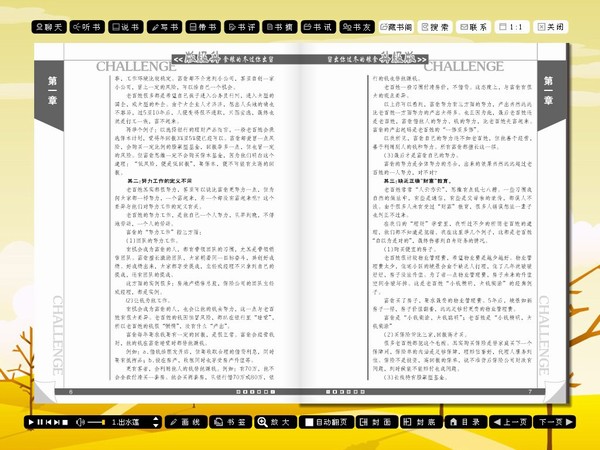Viewport: 600px width, 450px height.
Task: Activate the 放大 magnifier tool
Action: coord(275,422)
